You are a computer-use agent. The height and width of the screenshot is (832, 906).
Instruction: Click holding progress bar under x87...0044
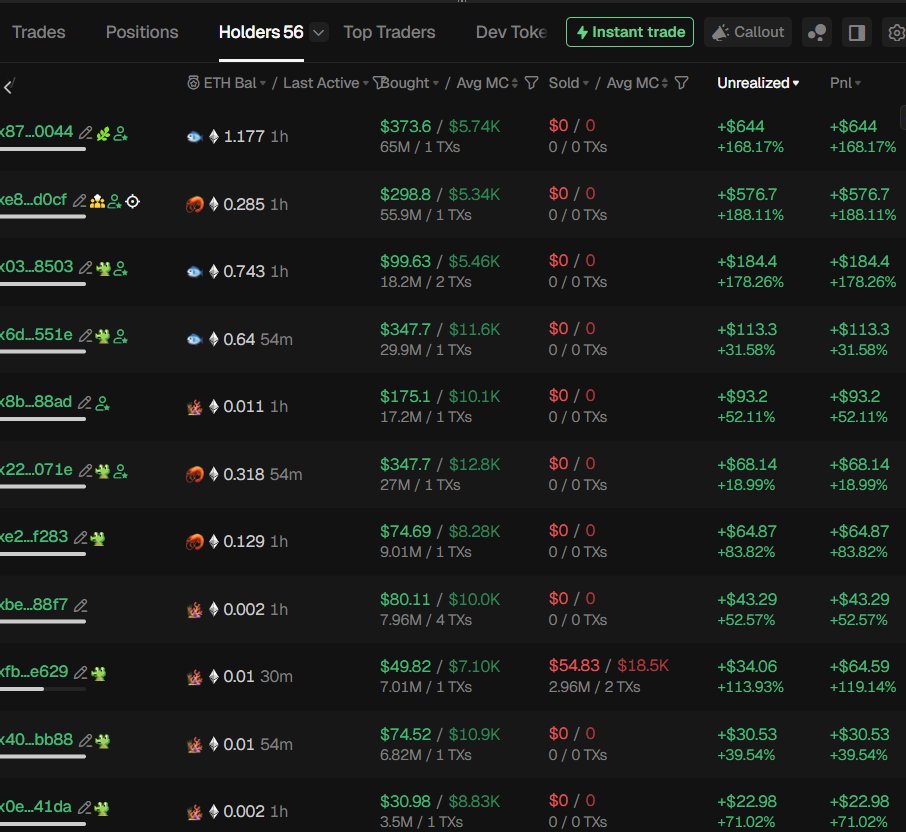tap(43, 149)
